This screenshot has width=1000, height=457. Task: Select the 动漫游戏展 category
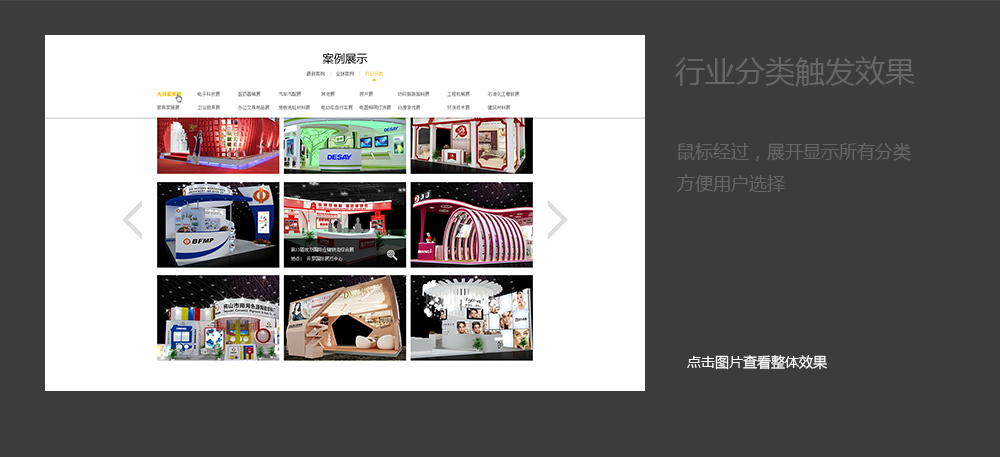pos(409,108)
